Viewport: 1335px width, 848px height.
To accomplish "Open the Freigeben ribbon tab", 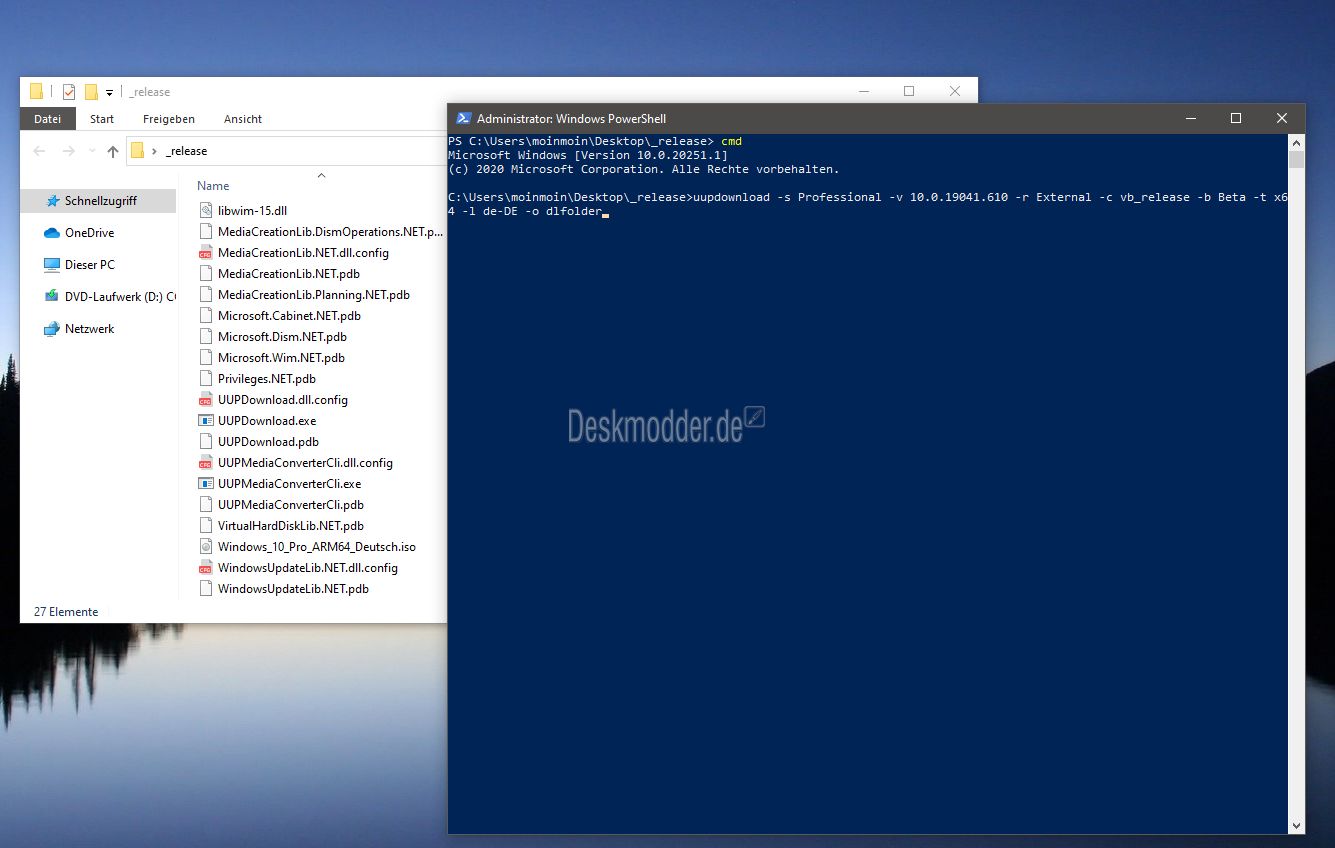I will (x=169, y=119).
